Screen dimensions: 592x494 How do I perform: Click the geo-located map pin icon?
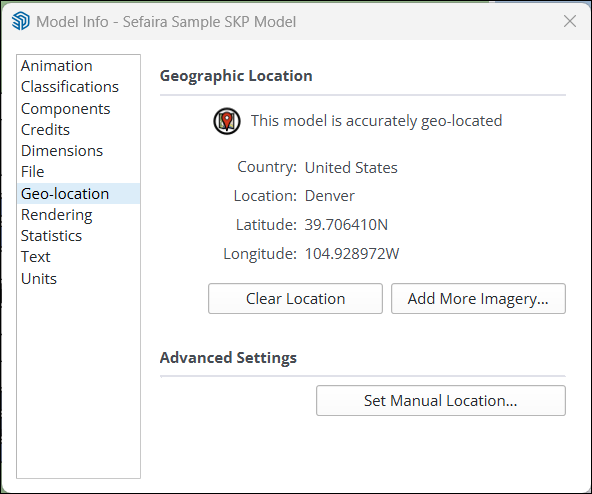click(x=227, y=121)
